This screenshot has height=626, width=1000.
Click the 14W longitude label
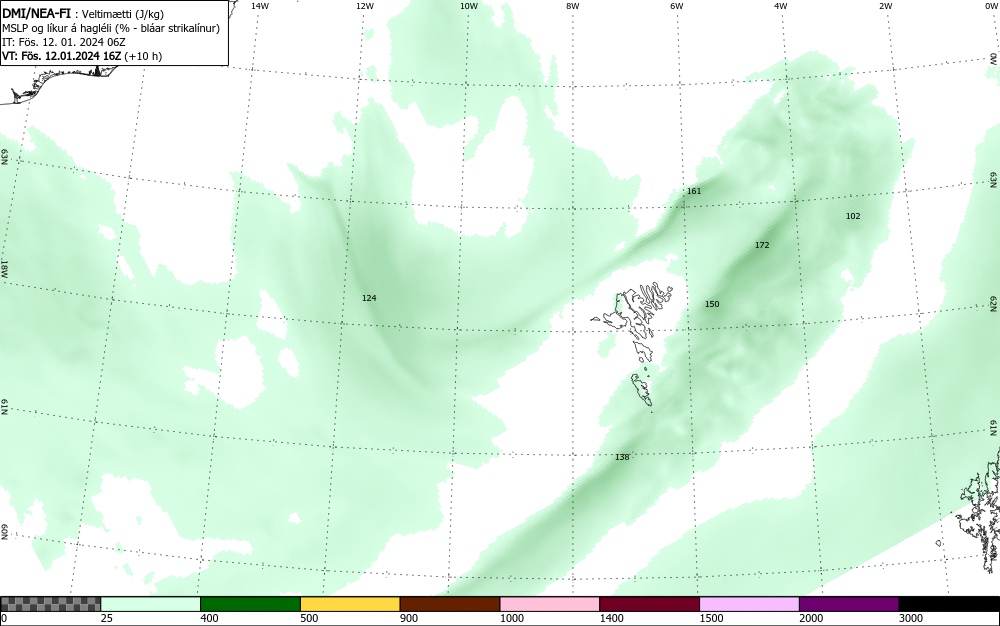[260, 6]
